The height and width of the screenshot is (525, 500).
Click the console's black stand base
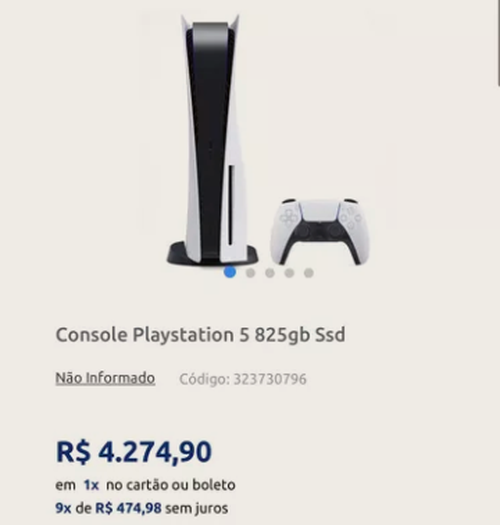213,254
